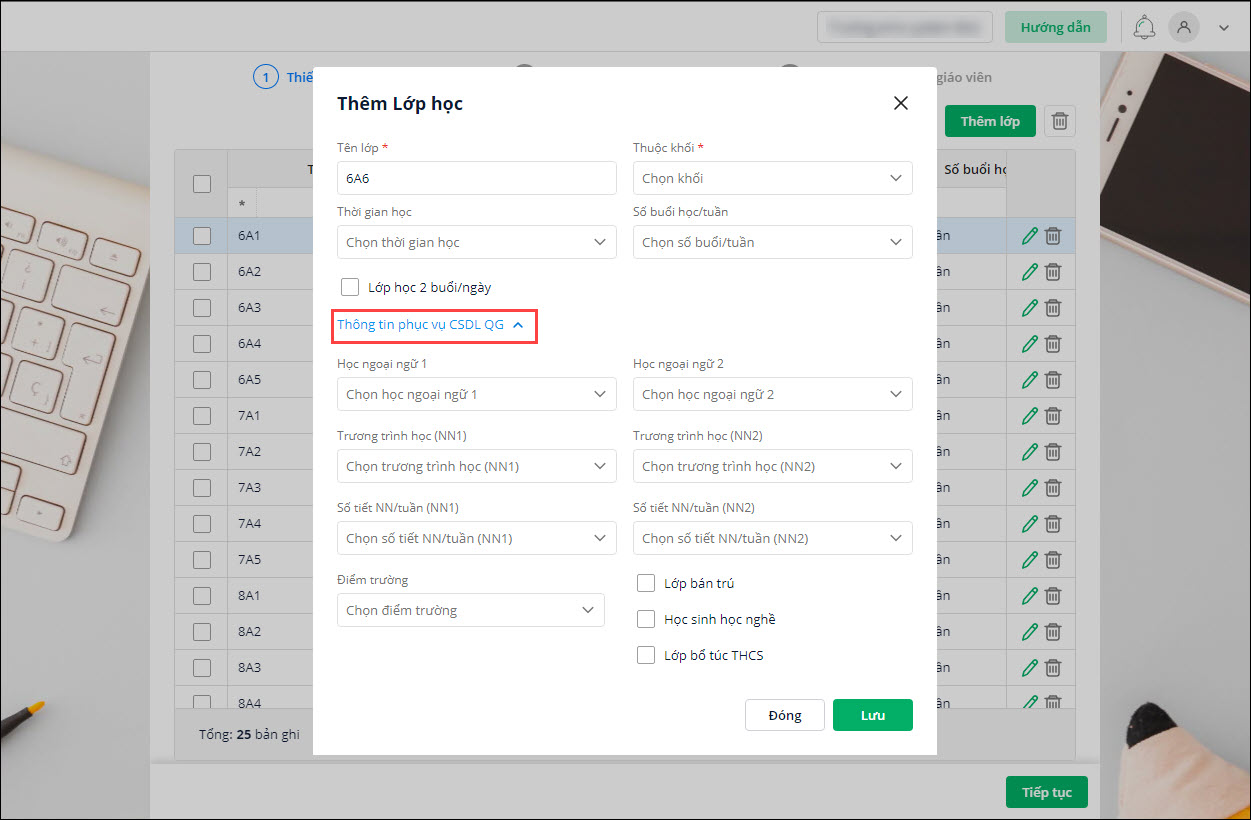Click class name 6A5 in the table
This screenshot has height=820, width=1251.
tap(249, 380)
